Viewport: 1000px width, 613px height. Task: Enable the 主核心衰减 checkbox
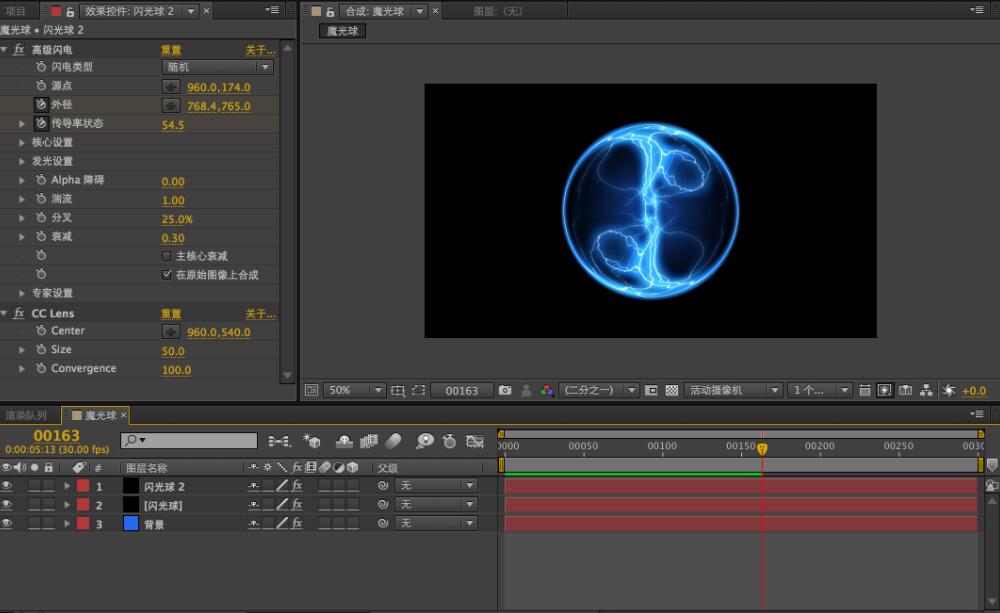166,256
